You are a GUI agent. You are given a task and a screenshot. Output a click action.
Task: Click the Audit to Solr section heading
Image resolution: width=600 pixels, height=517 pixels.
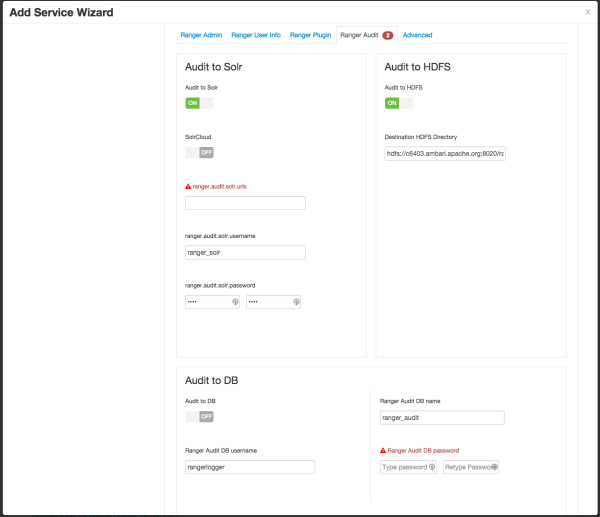[x=214, y=67]
